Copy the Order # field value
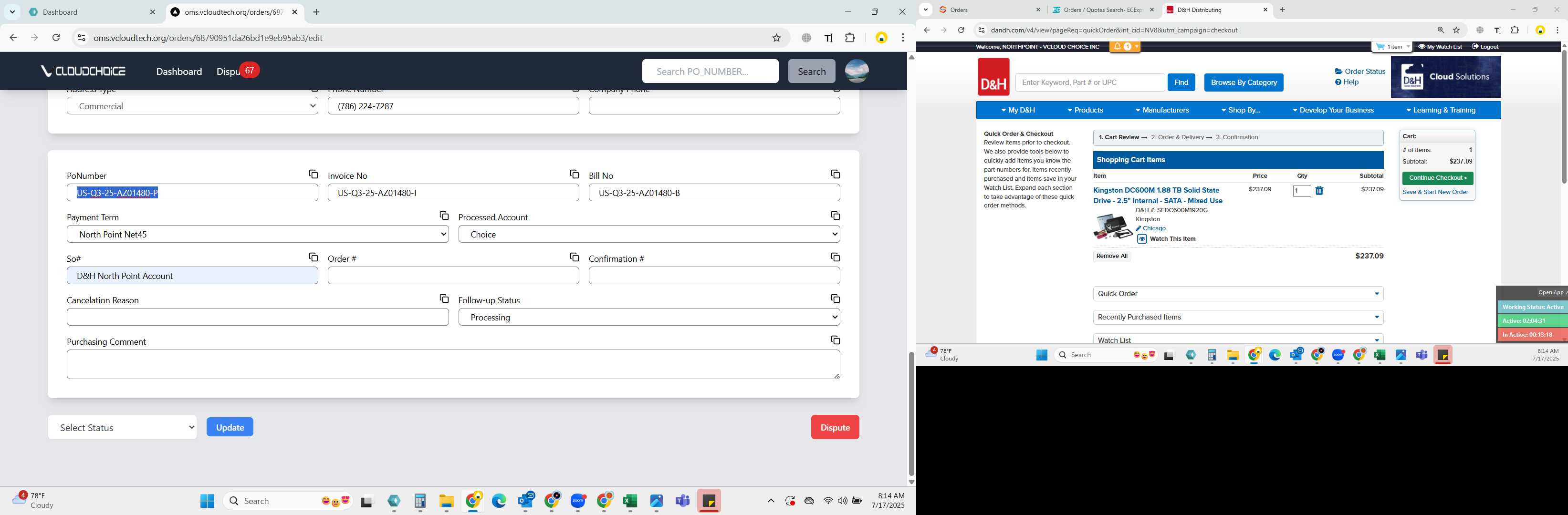The height and width of the screenshot is (515, 1568). 574,257
